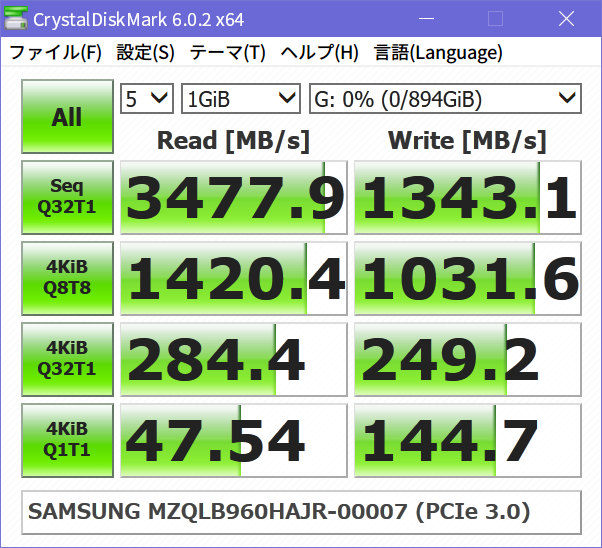602x548 pixels.
Task: Open the ヘルプ(H) help menu
Action: tap(320, 53)
